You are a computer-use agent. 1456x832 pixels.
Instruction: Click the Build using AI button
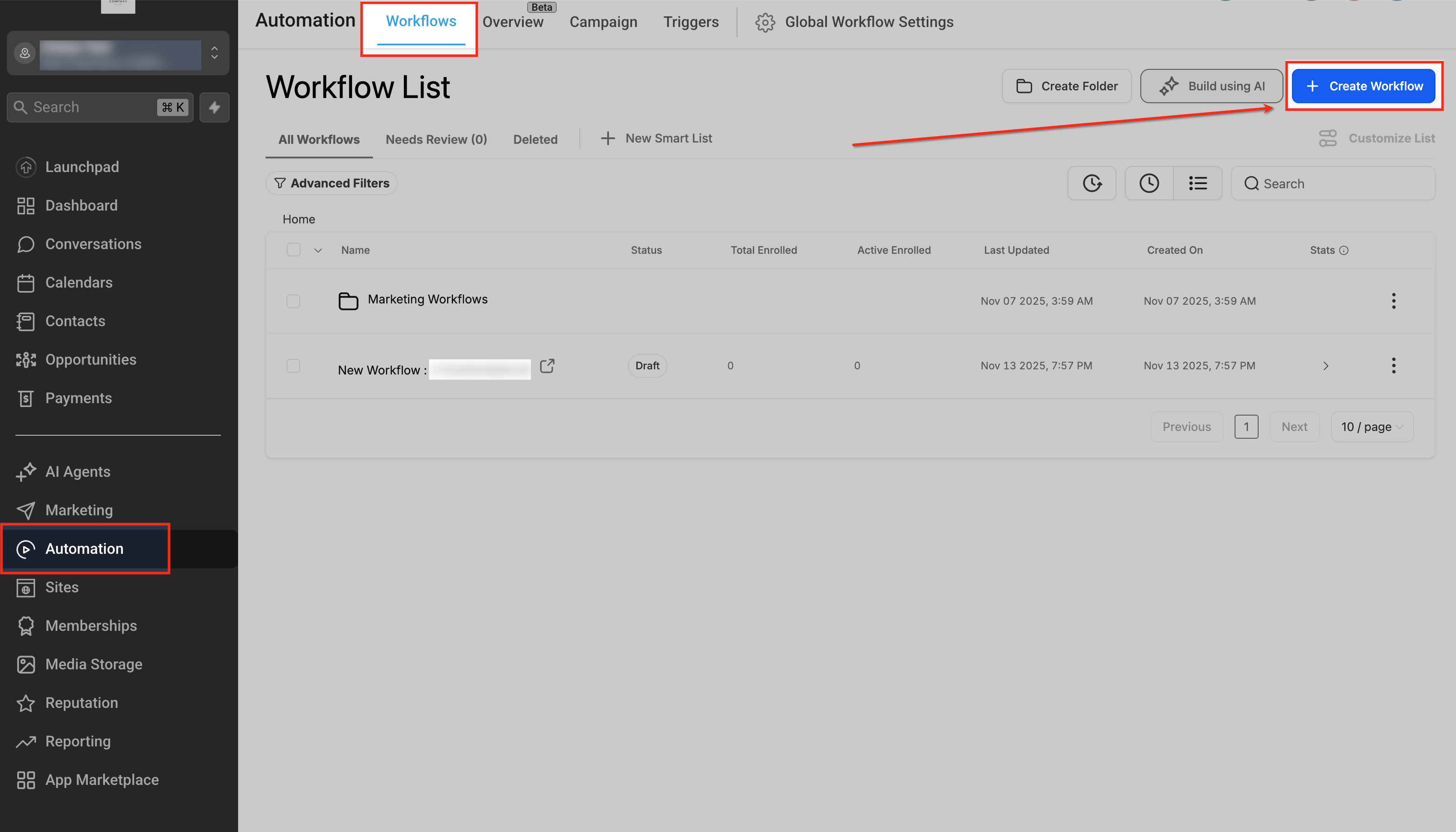[x=1211, y=86]
